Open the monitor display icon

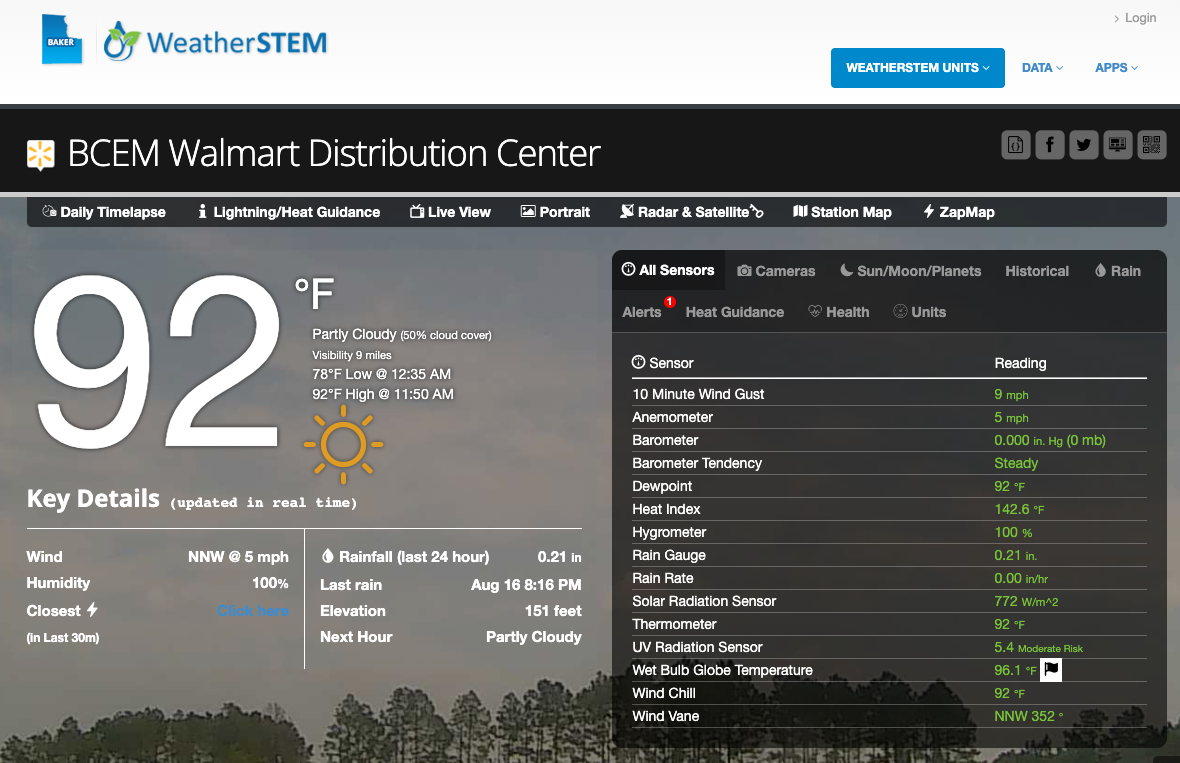[x=1118, y=144]
